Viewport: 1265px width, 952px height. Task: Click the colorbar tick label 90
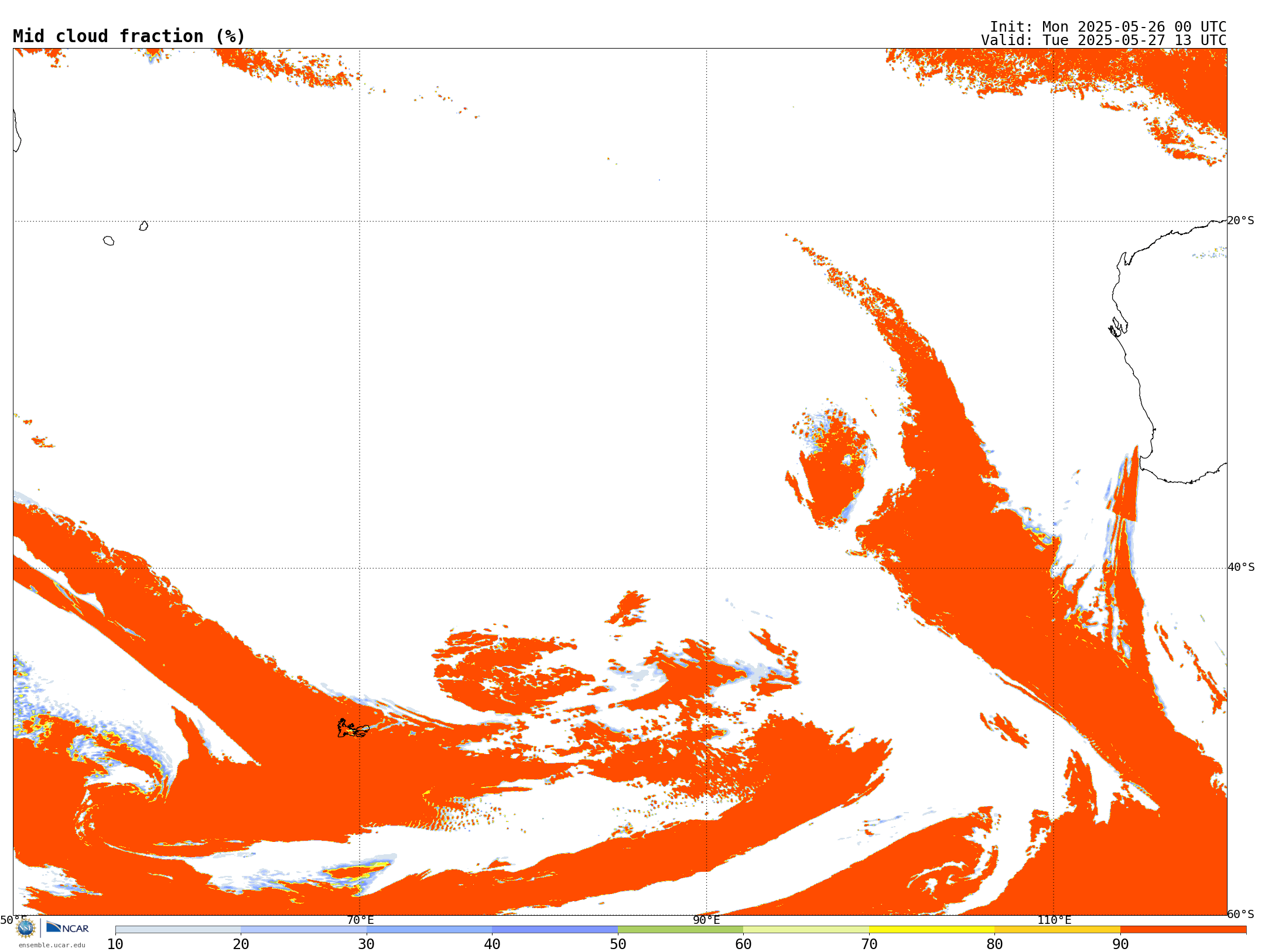(1120, 944)
